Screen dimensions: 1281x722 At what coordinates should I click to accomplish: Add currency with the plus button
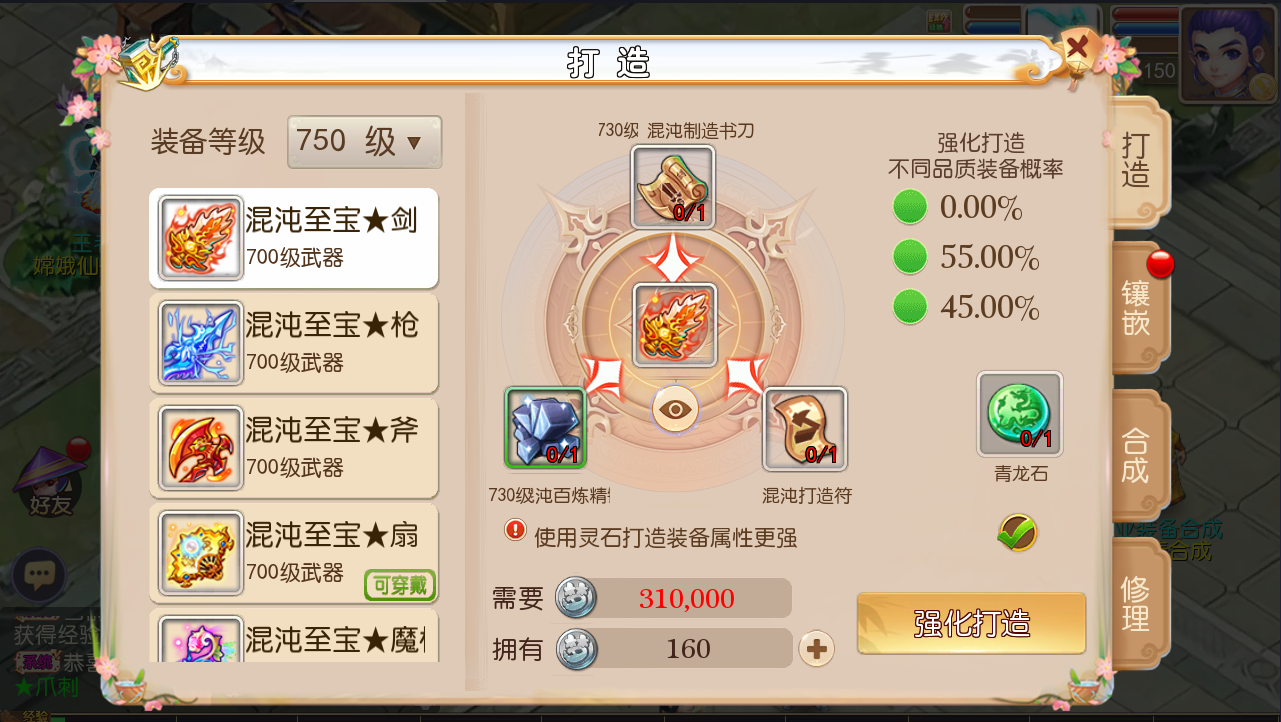817,649
